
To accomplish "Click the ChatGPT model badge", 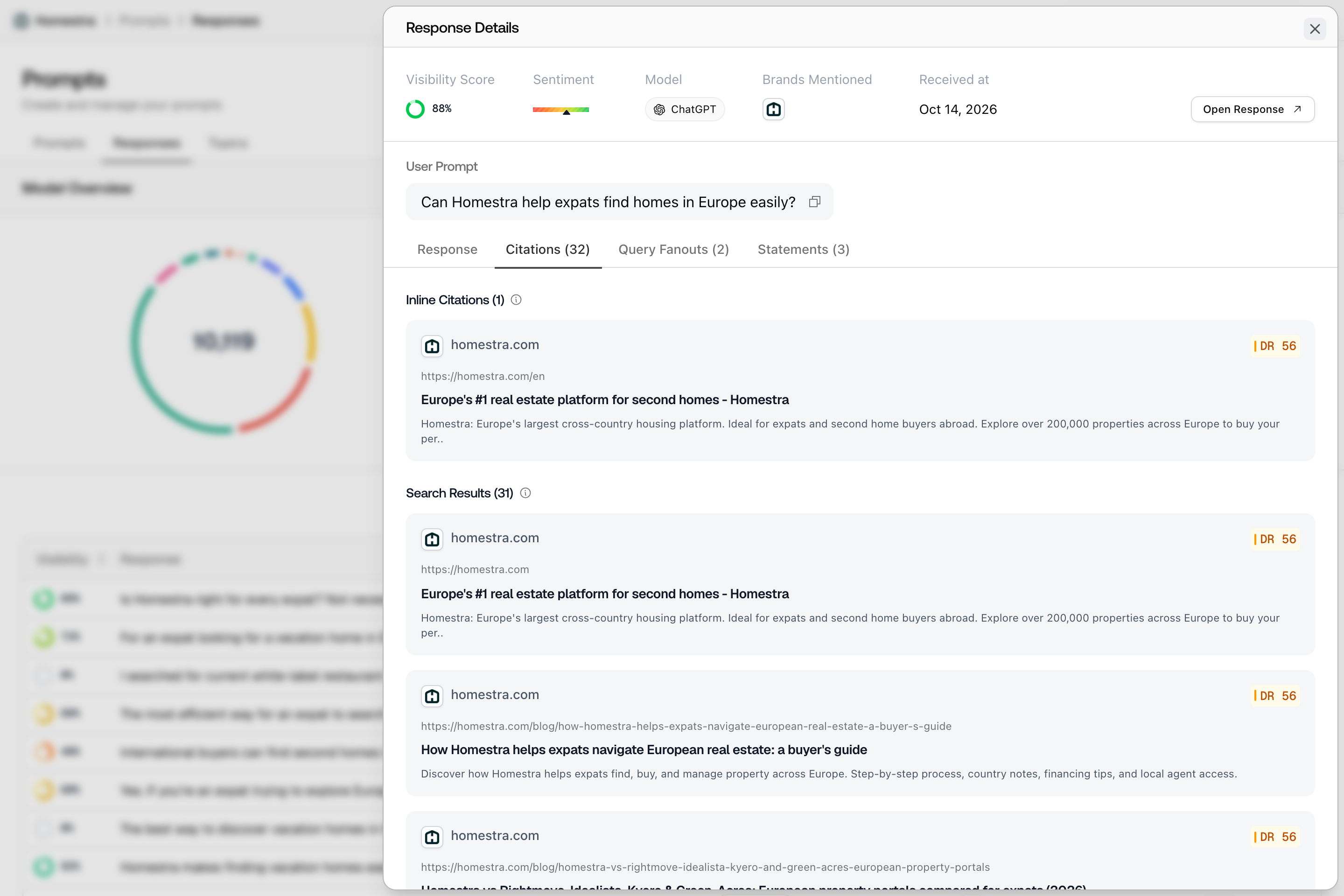I will tap(685, 109).
